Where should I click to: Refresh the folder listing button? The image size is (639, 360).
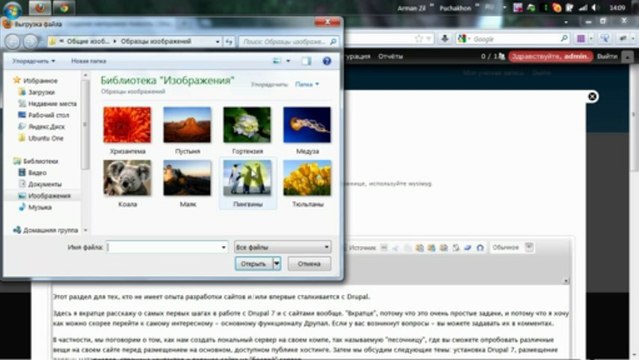(x=229, y=42)
